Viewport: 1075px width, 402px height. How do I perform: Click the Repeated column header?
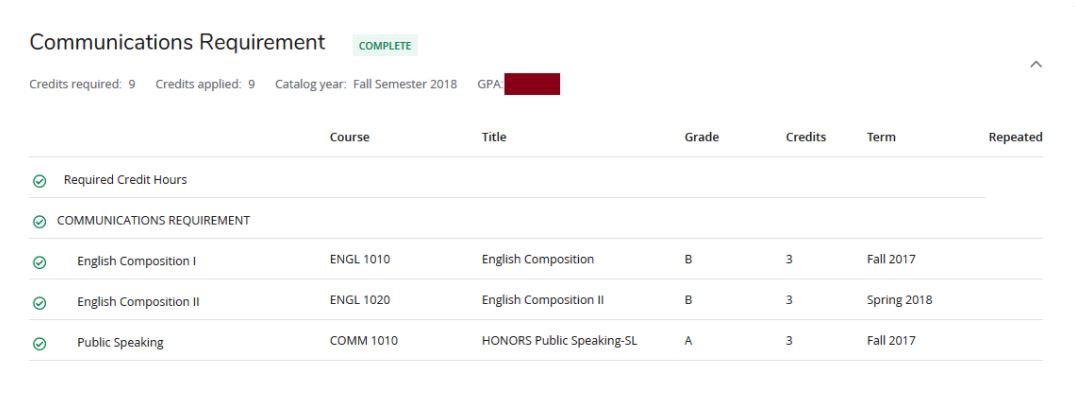[1015, 138]
